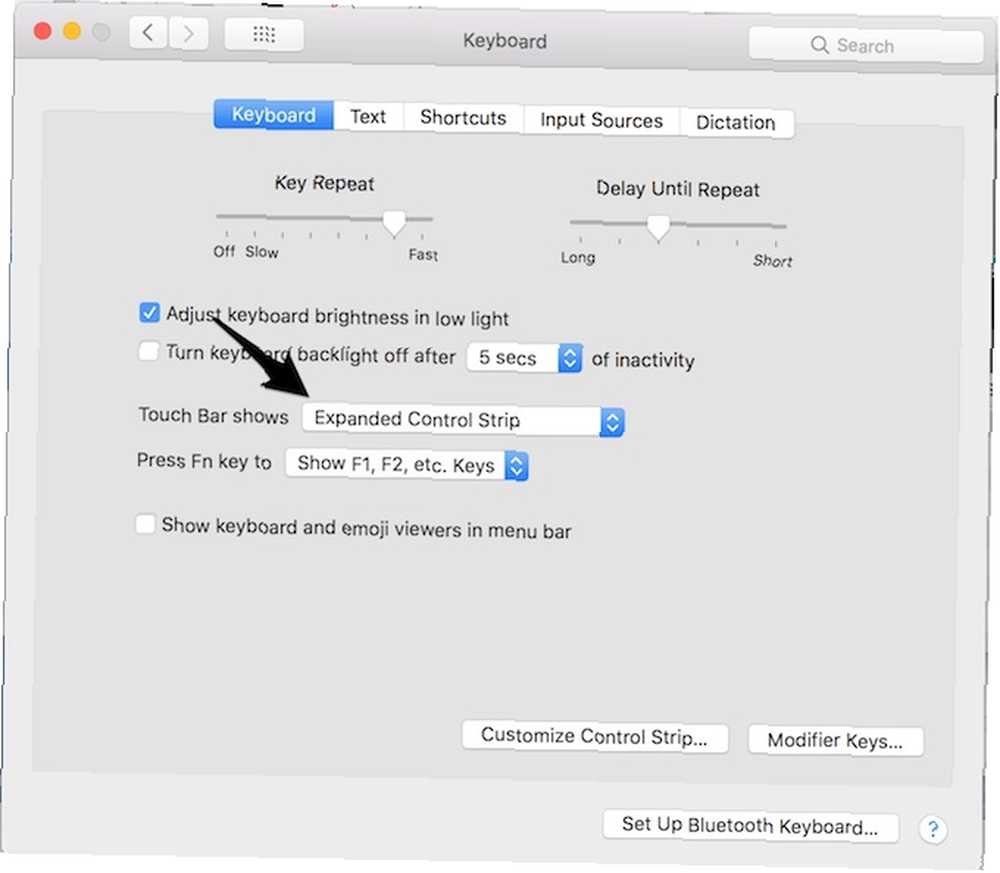Screen dimensions: 1000x873
Task: Open the 5 secs inactivity dropdown
Action: tap(524, 358)
